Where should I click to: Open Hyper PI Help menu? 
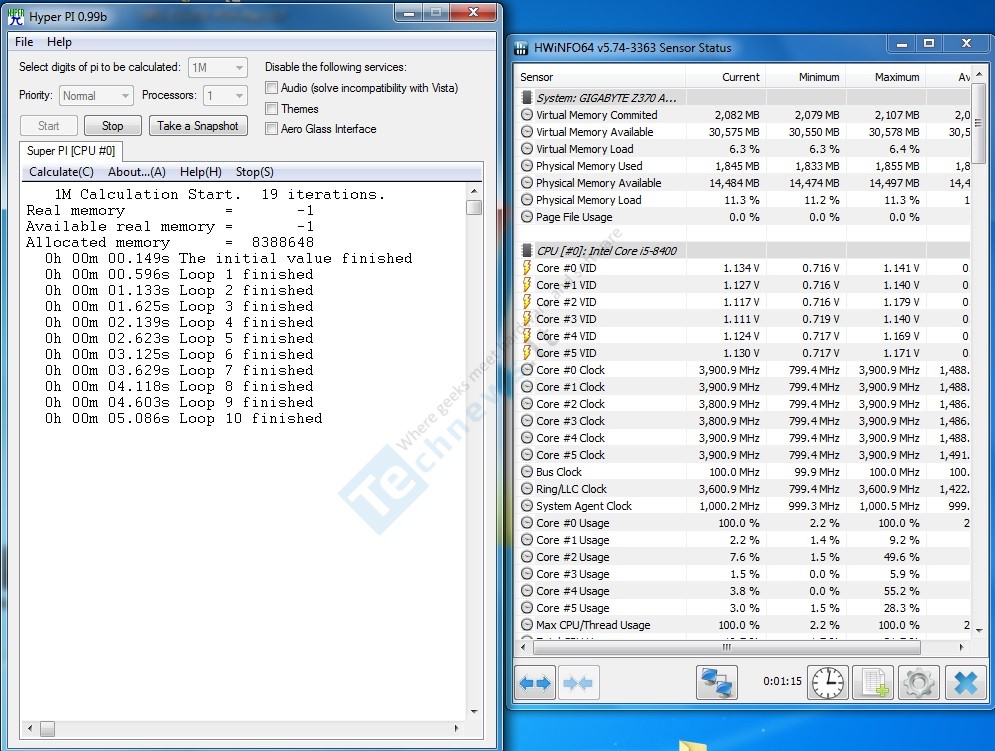click(59, 42)
